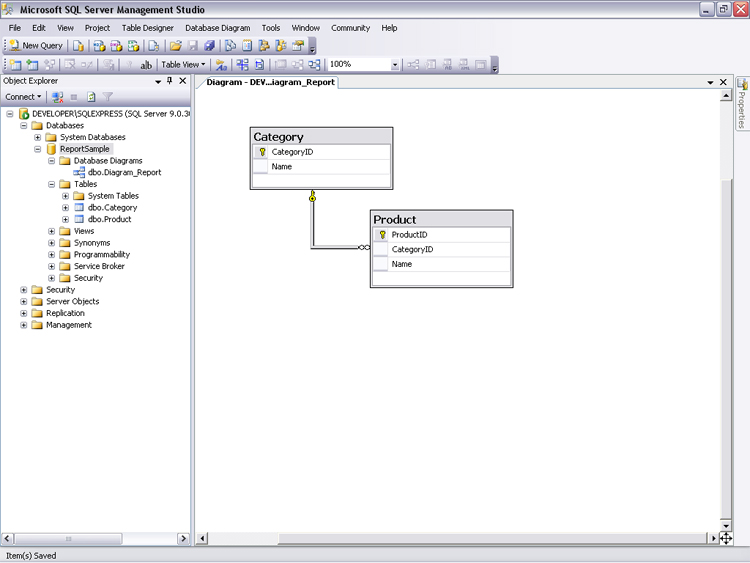Click the Category table title bar
The height and width of the screenshot is (563, 750).
tap(321, 137)
